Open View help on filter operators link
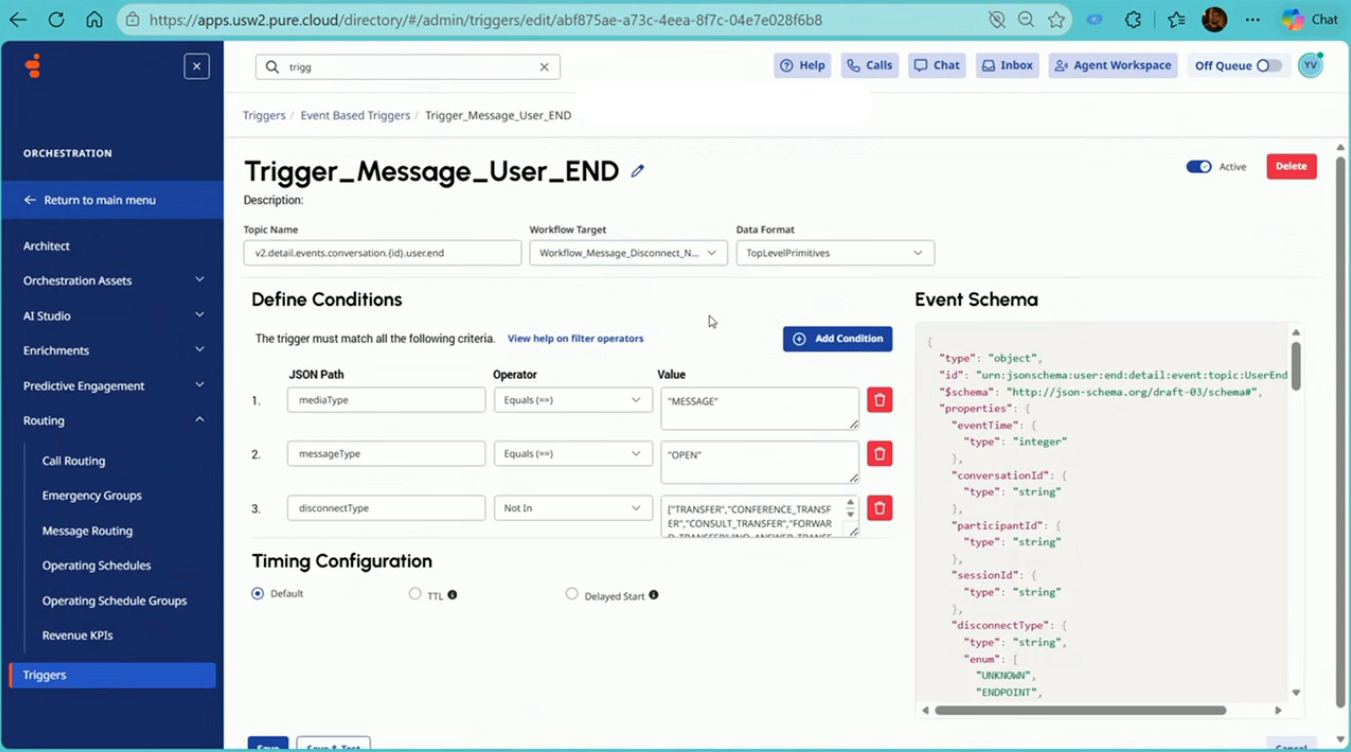The height and width of the screenshot is (752, 1351). pos(575,339)
